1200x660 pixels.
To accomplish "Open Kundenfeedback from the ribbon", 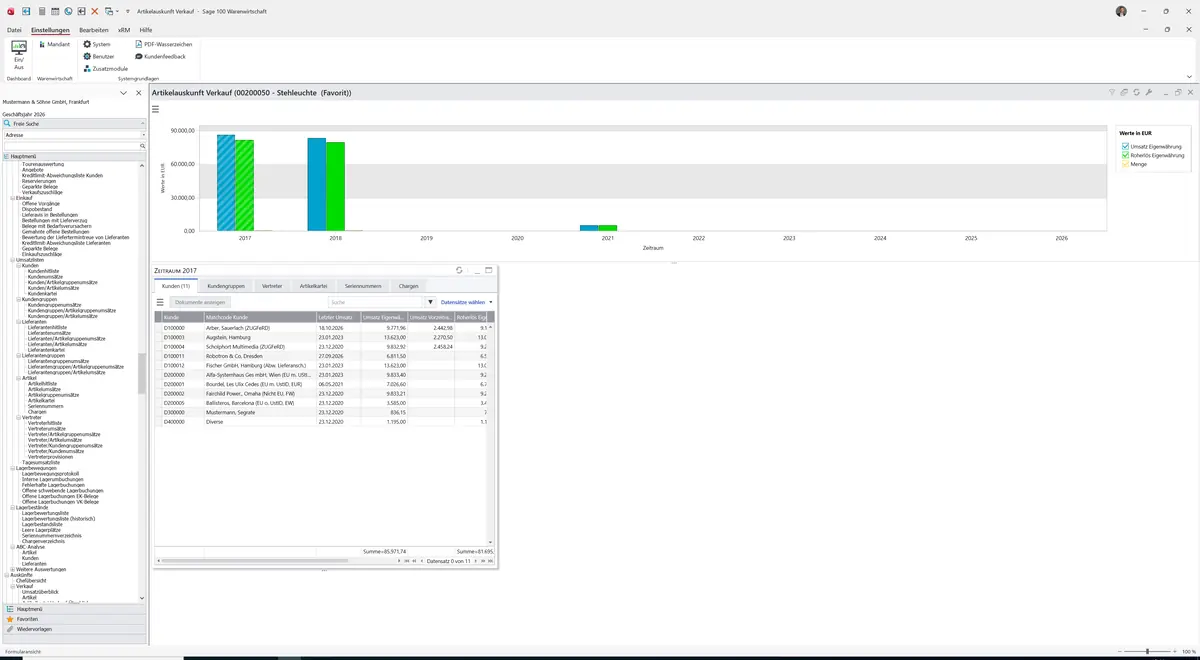I will (160, 56).
